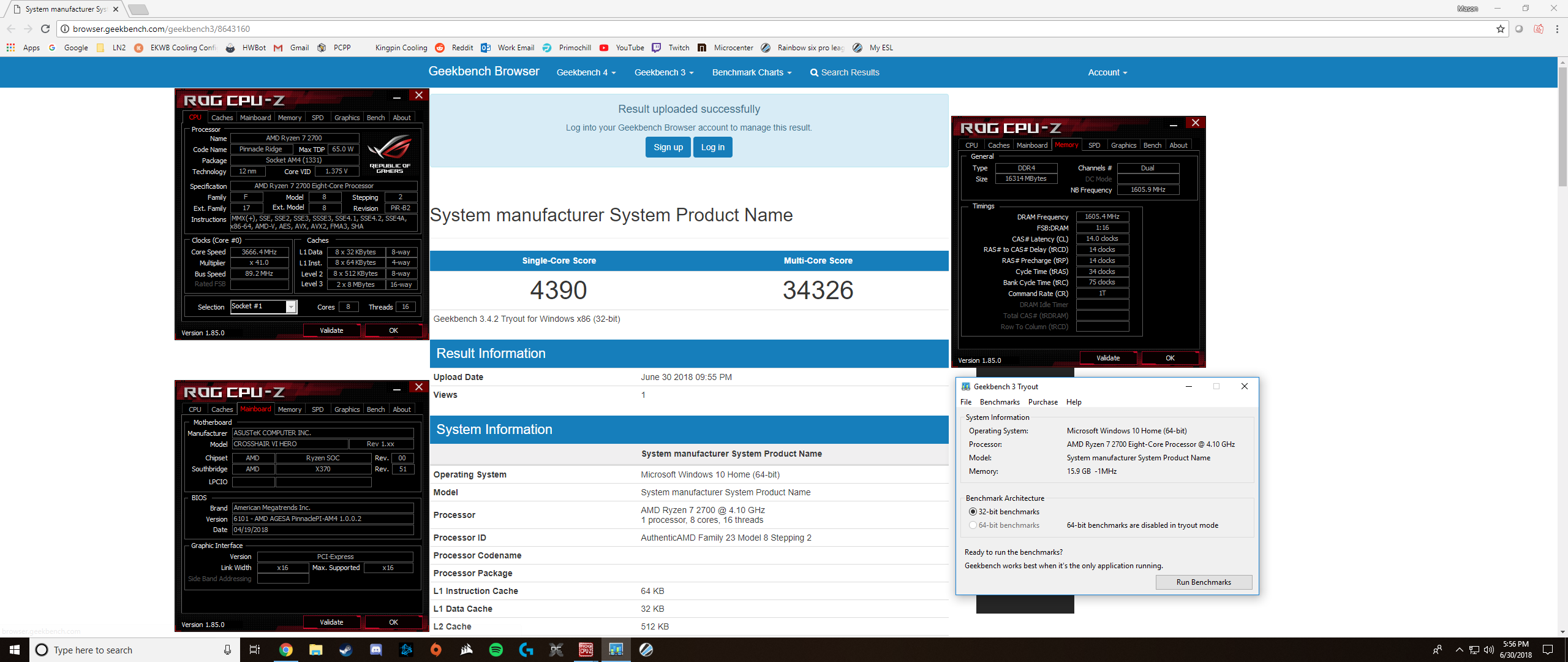Open the HWBot bookmark
The width and height of the screenshot is (1568, 662).
(x=246, y=47)
